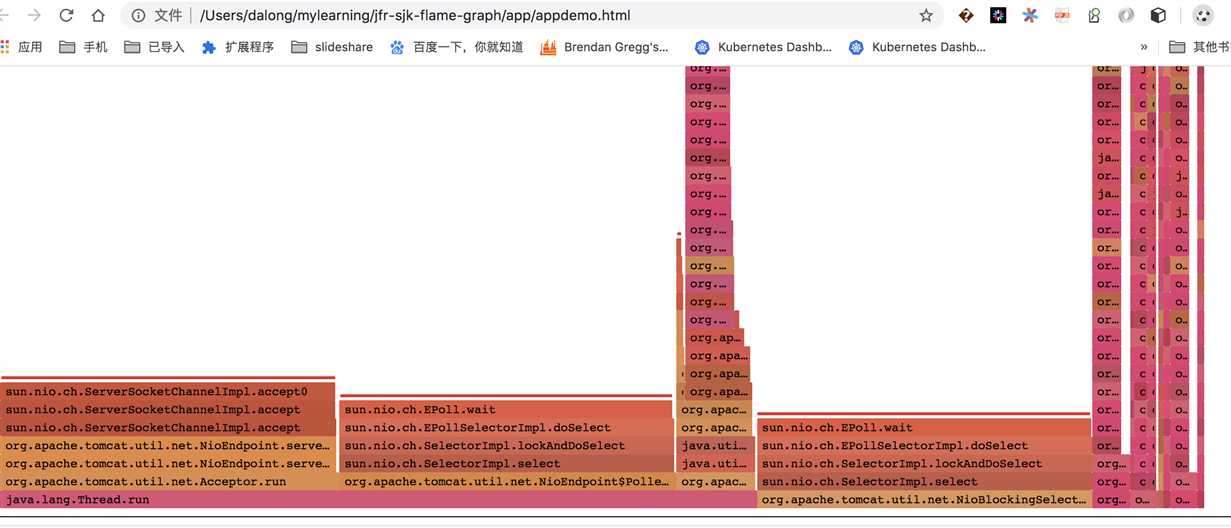Select the NioEndpoint$Polle... frame
This screenshot has height=528, width=1231.
(505, 481)
